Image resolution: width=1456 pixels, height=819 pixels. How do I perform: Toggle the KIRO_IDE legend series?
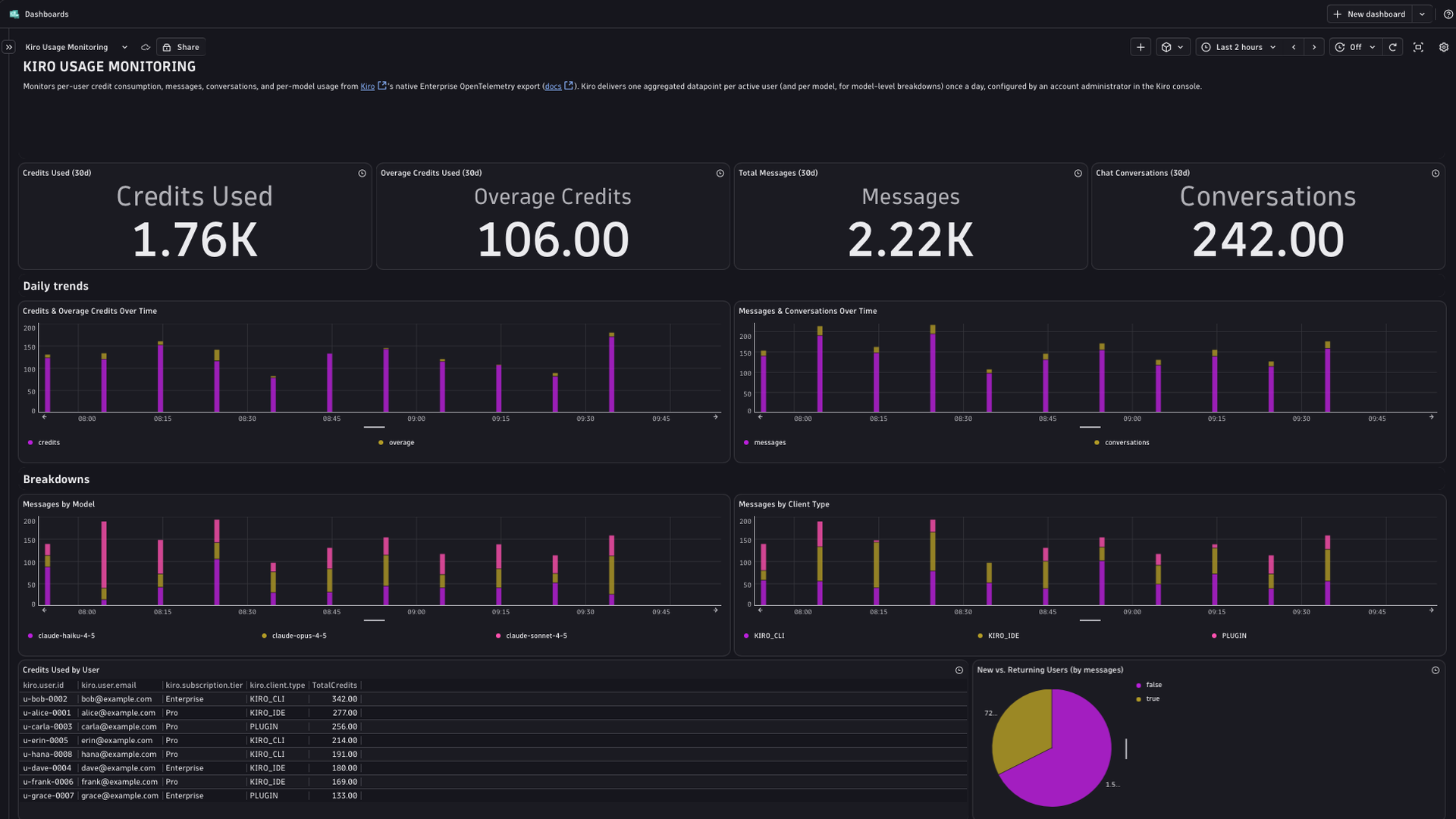tap(998, 636)
